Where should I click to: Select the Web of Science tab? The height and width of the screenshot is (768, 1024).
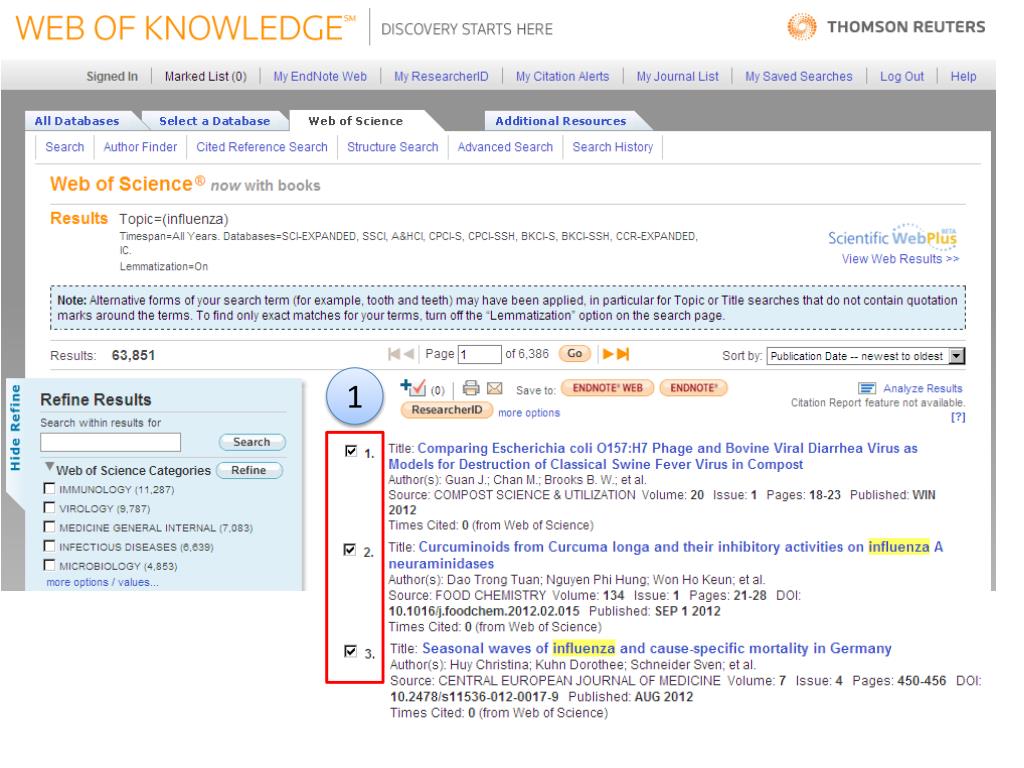pyautogui.click(x=356, y=121)
